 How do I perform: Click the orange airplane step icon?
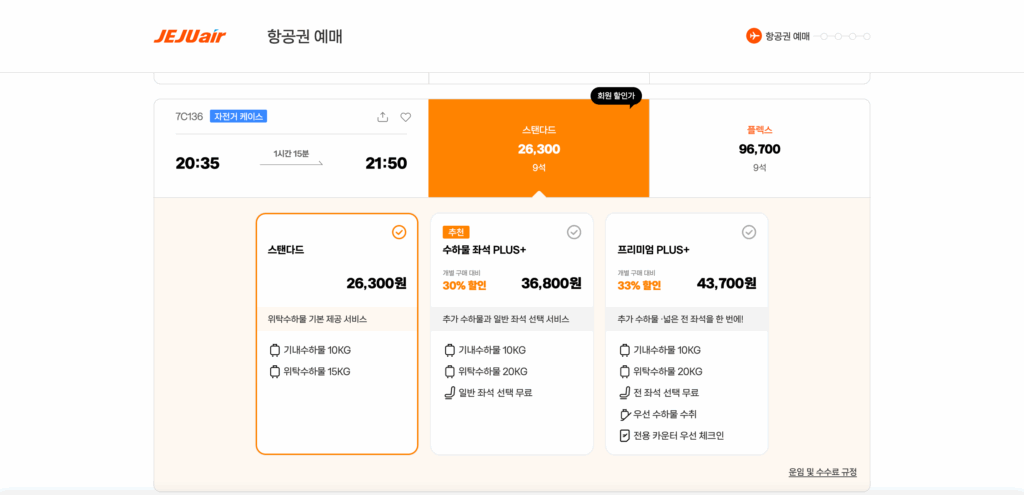point(754,36)
